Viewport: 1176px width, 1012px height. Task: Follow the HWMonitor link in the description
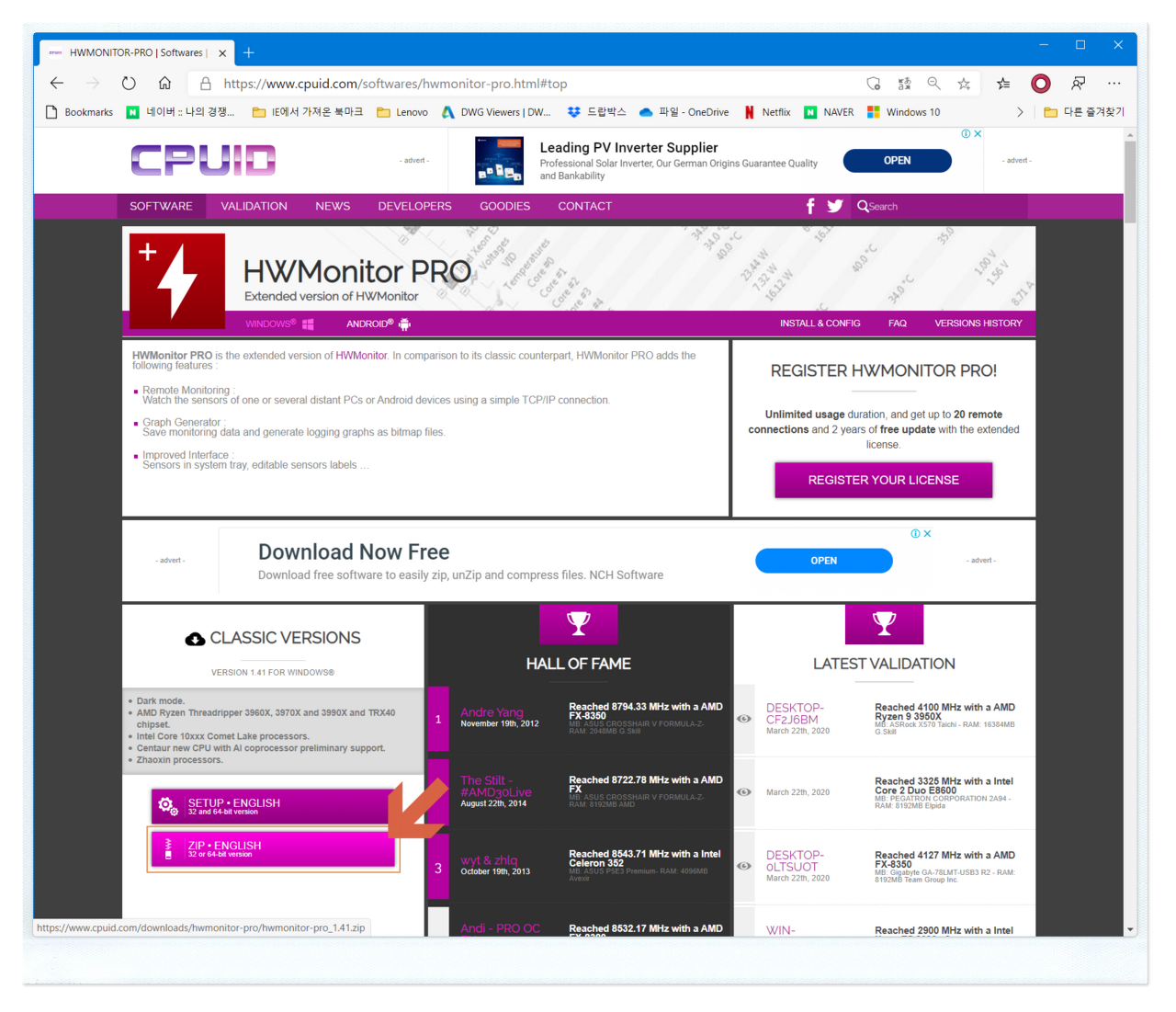pos(361,356)
